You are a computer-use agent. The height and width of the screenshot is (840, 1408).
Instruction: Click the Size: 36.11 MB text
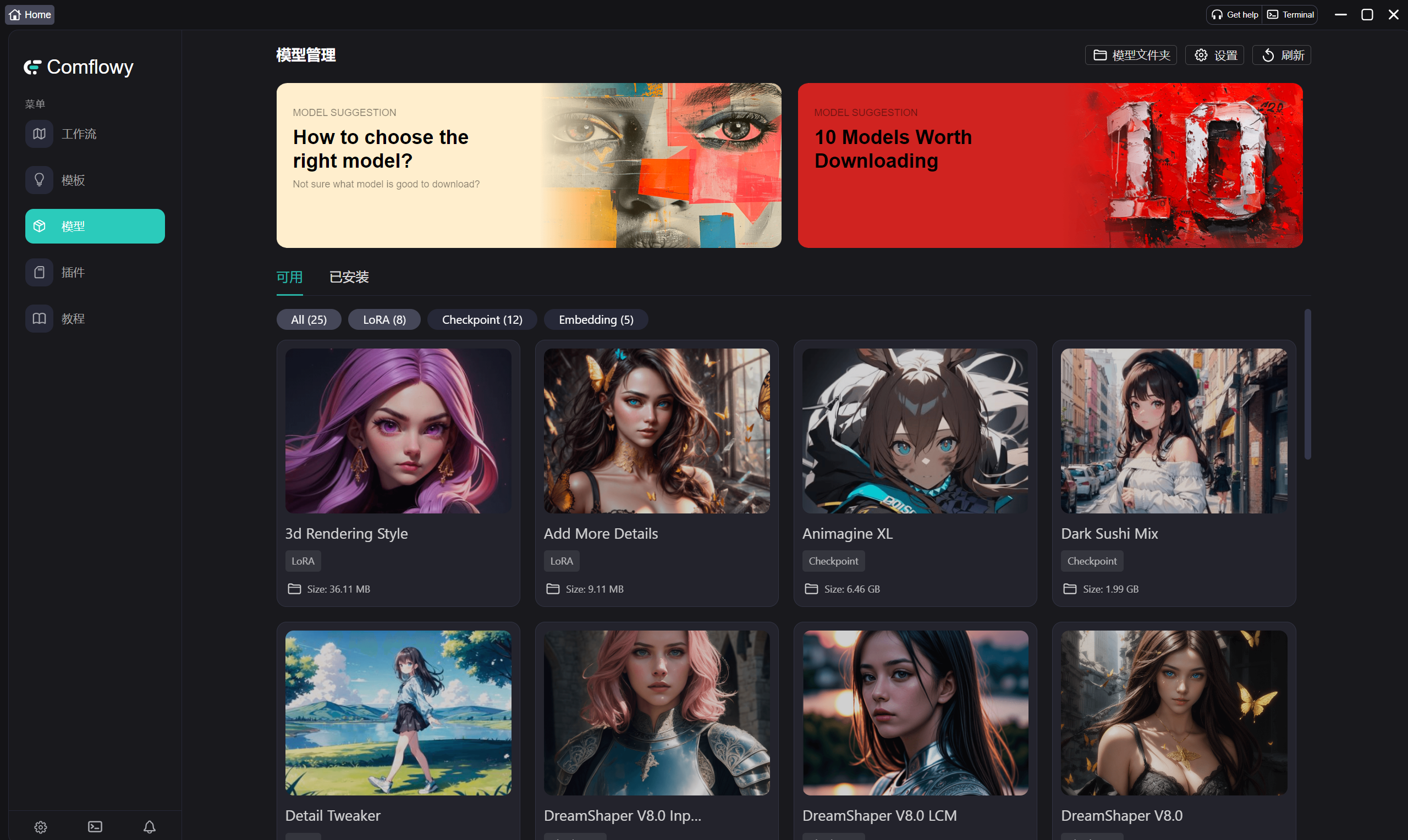[339, 589]
